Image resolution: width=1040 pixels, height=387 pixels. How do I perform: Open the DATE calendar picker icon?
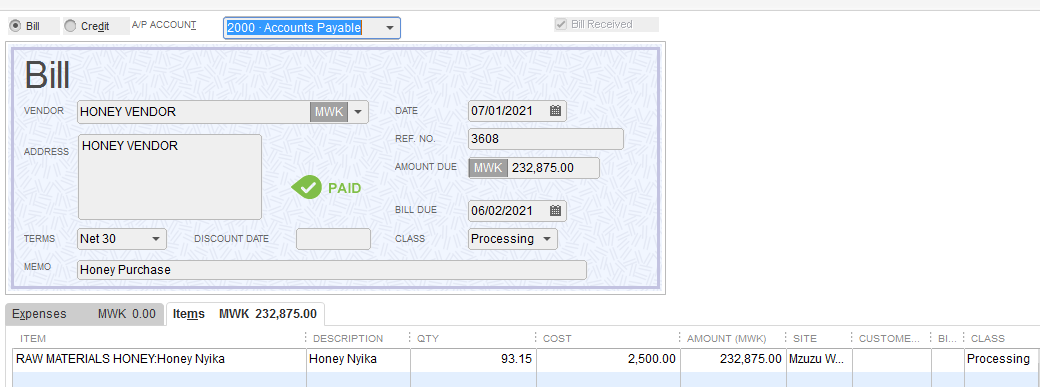click(556, 111)
